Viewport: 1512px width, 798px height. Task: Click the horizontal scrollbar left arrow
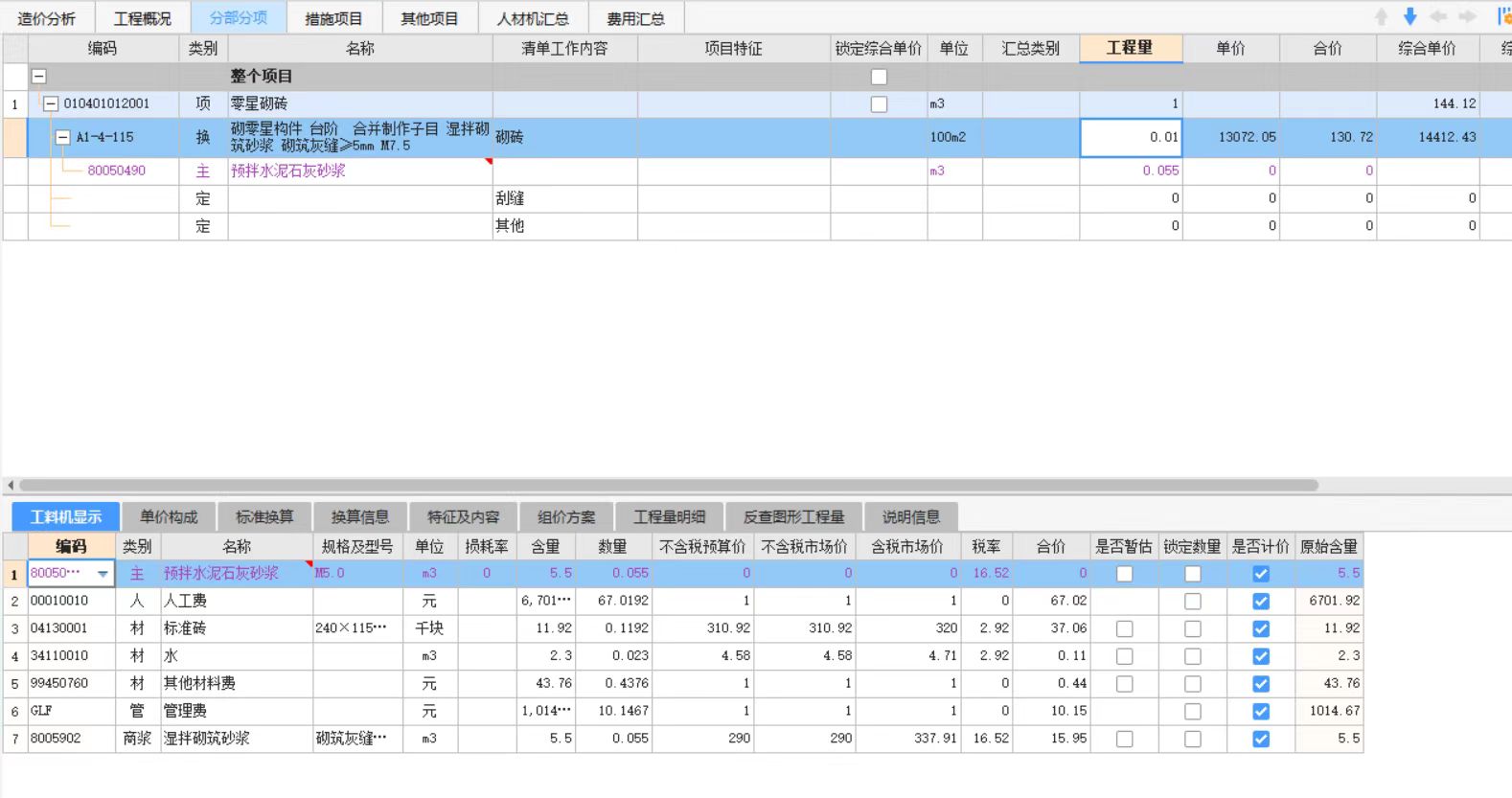pos(10,485)
